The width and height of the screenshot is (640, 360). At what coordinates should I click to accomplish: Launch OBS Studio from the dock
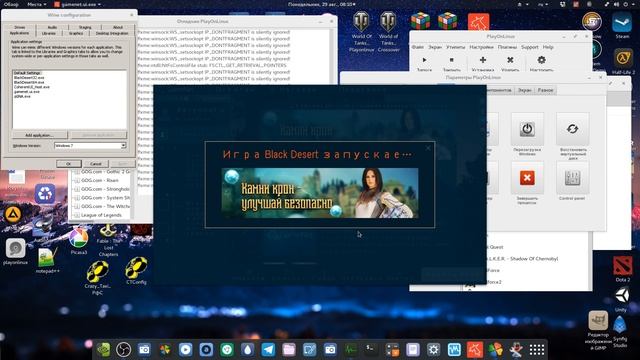(124, 349)
